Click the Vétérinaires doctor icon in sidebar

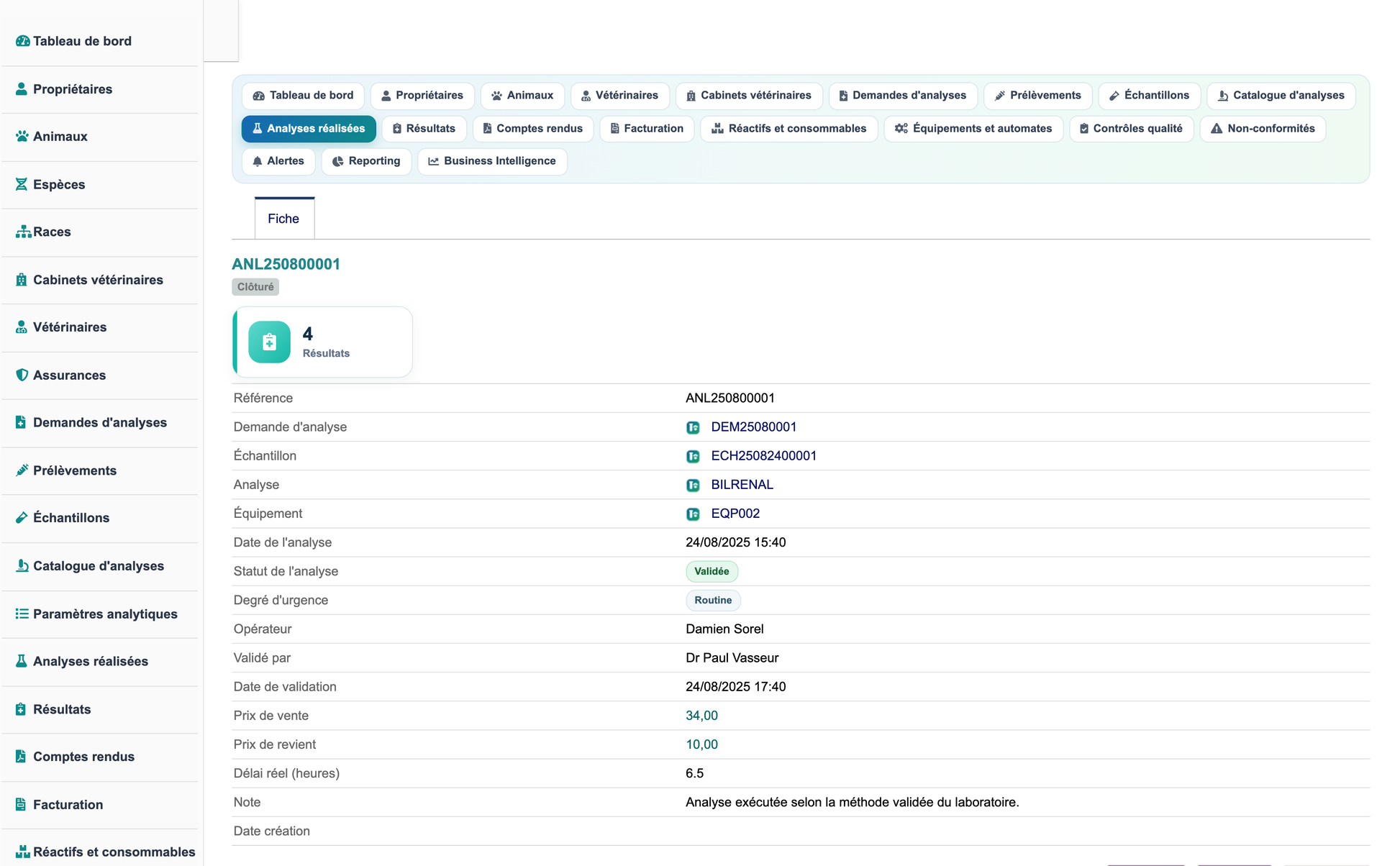(x=22, y=327)
